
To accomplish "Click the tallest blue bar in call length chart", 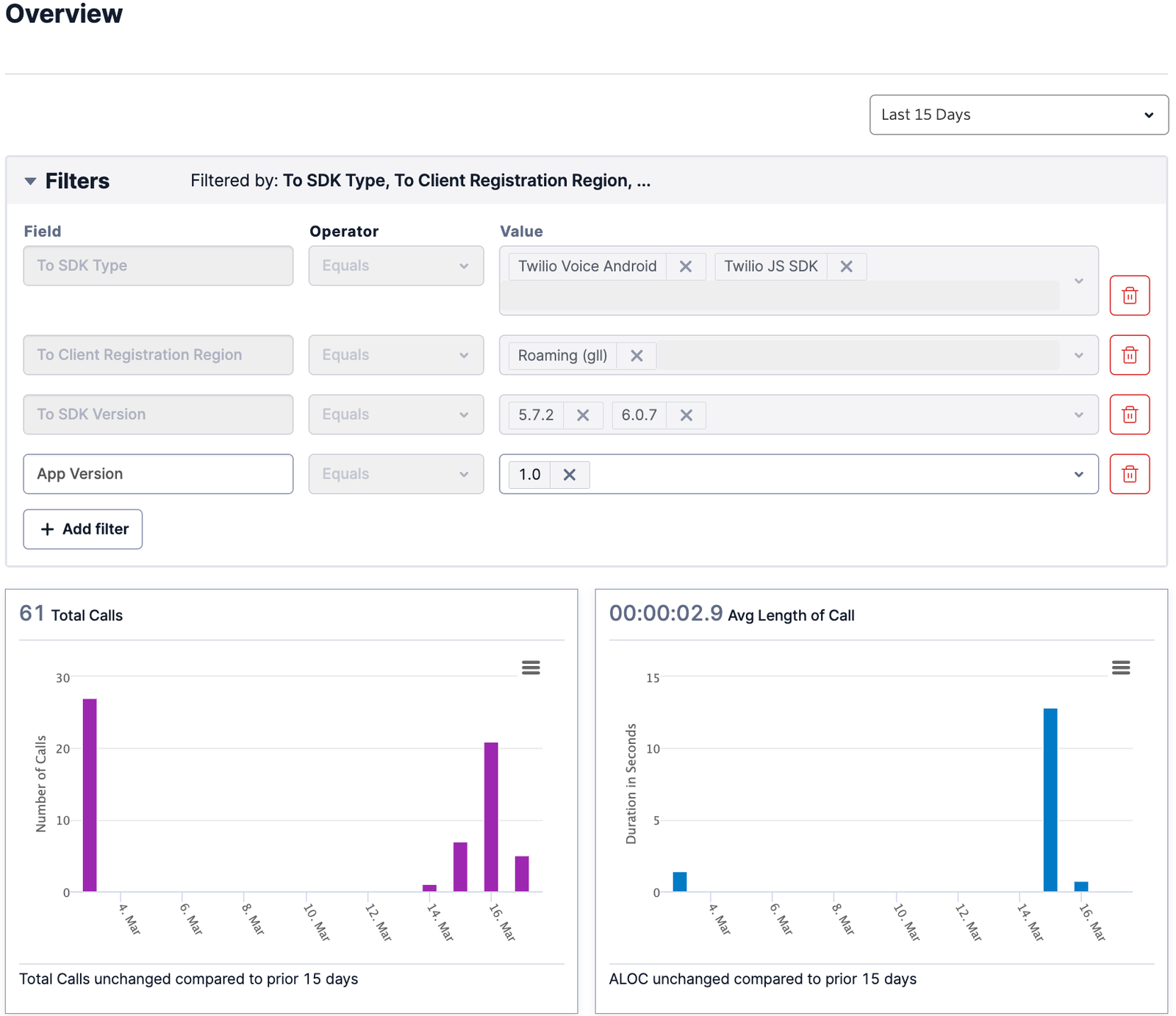I will click(x=1050, y=800).
